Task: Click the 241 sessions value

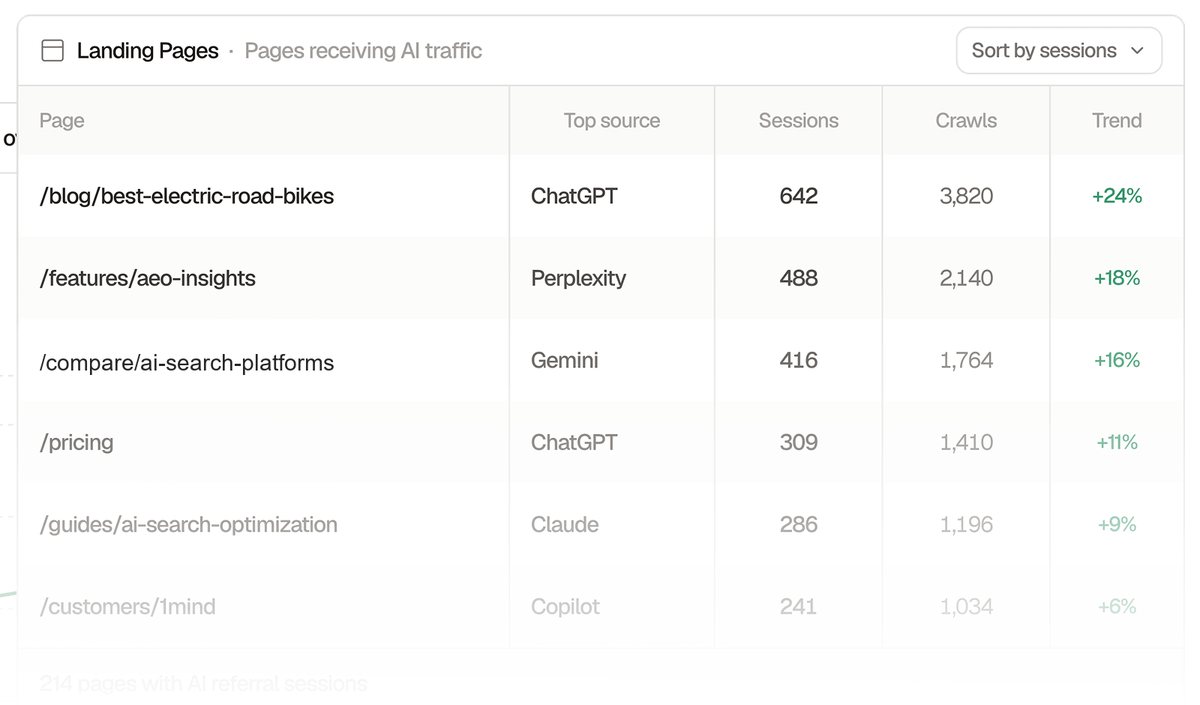Action: pyautogui.click(x=798, y=606)
